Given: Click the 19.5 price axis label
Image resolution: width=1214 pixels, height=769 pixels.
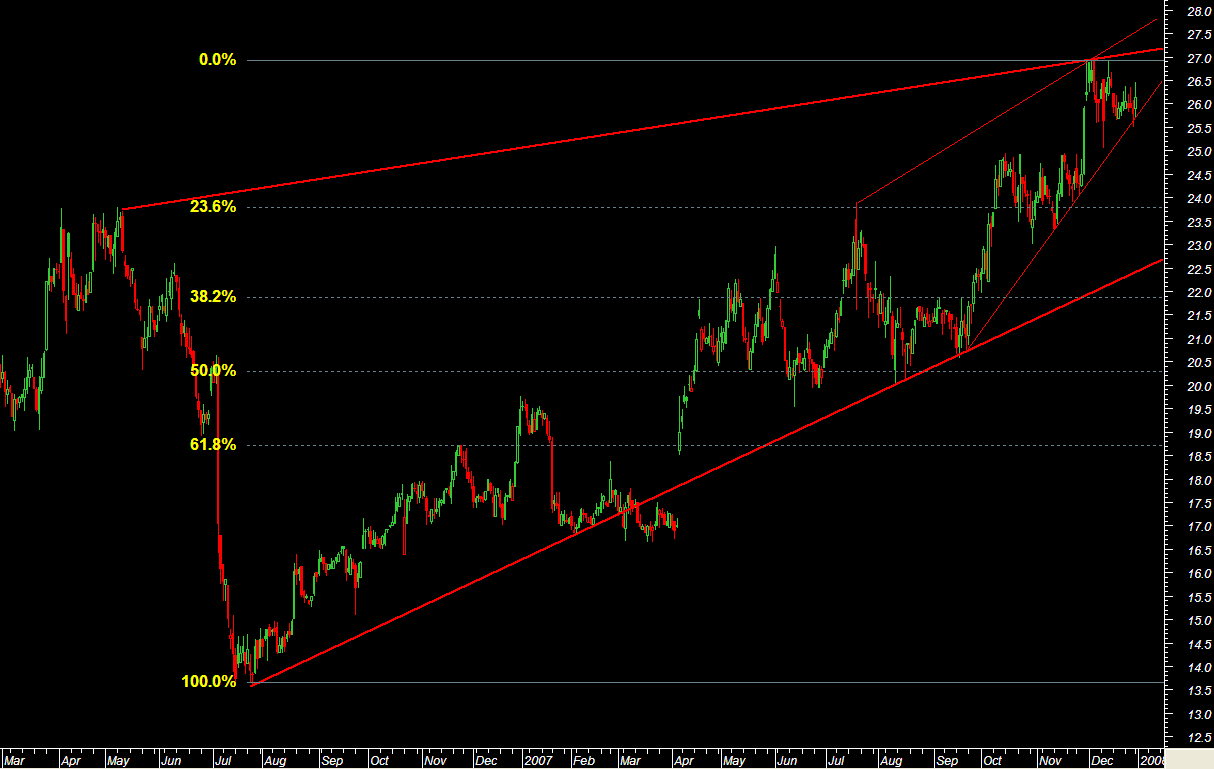Looking at the screenshot, I should tap(1199, 411).
